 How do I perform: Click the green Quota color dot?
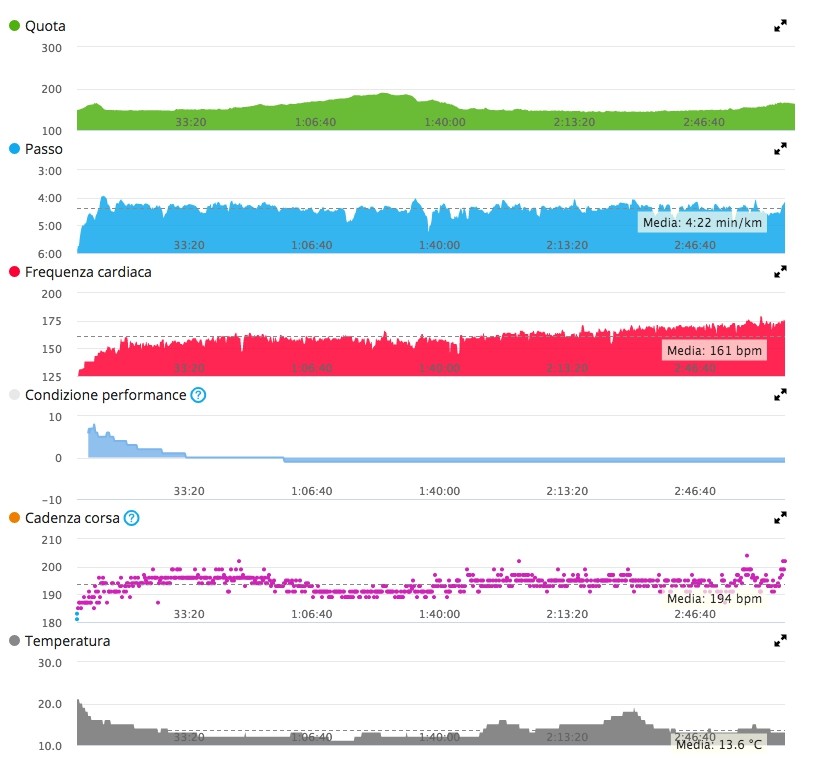(14, 26)
